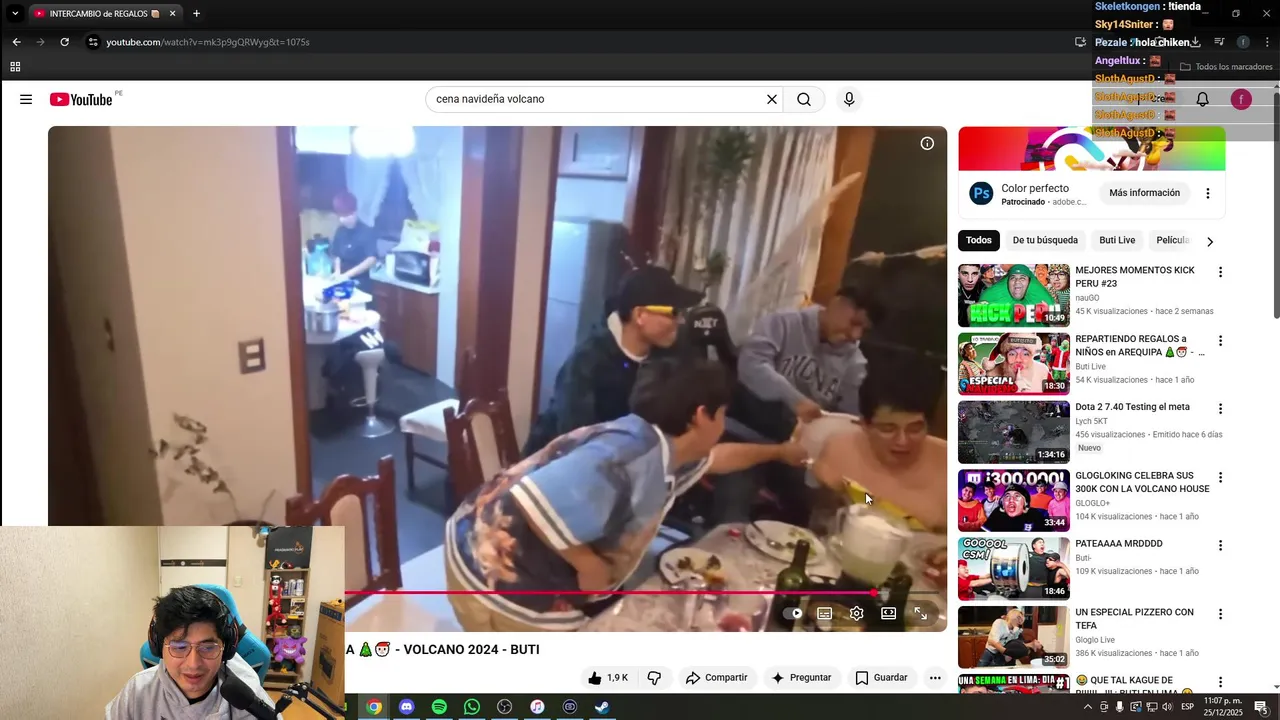The image size is (1280, 720).
Task: Open options for GLOGLOKING CELEBRA video
Action: pyautogui.click(x=1220, y=477)
